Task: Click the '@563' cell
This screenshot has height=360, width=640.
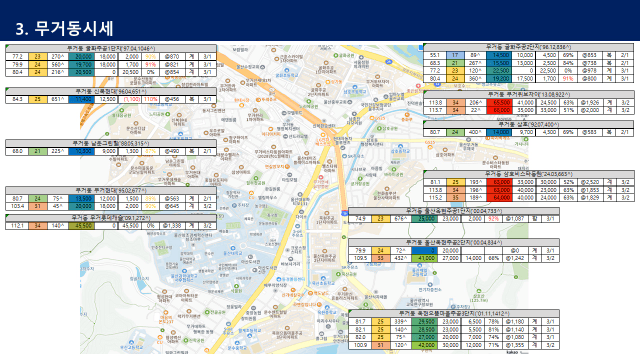Action: (172, 198)
